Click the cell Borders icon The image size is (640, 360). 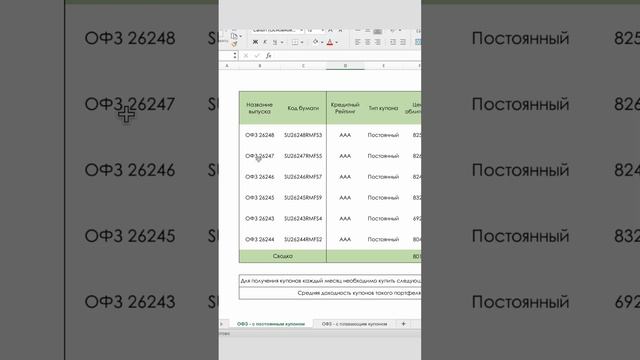(x=295, y=42)
